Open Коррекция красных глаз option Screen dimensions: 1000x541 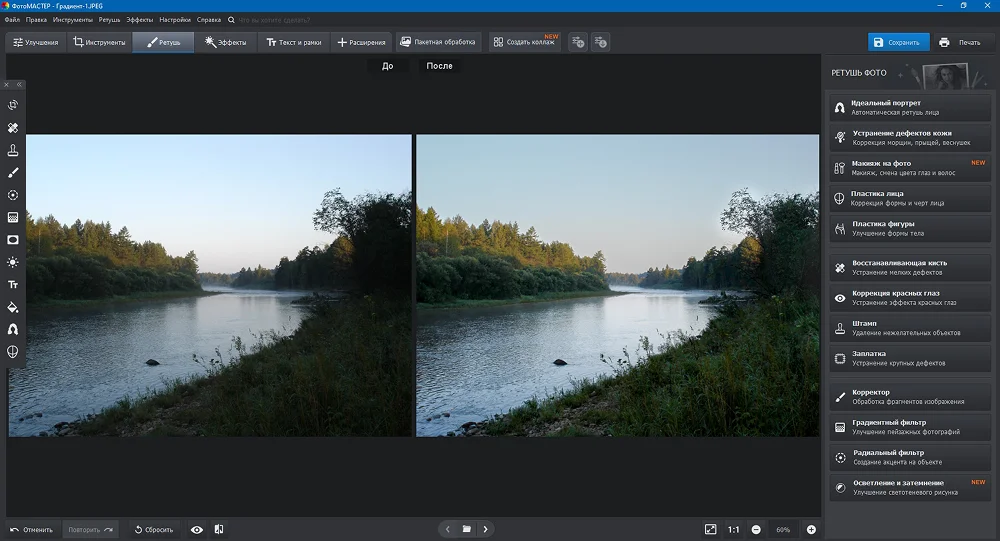(x=910, y=298)
